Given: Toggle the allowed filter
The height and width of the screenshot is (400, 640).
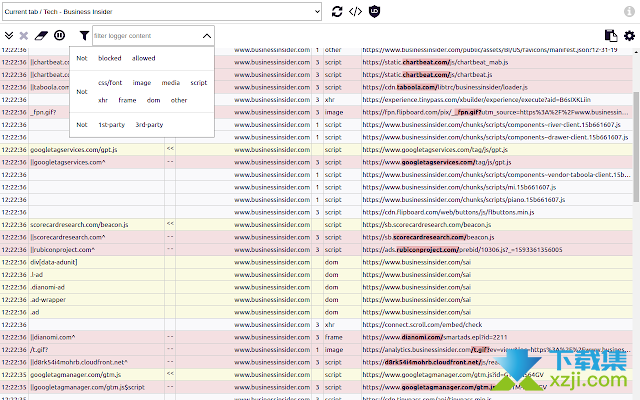Looking at the screenshot, I should tap(144, 58).
